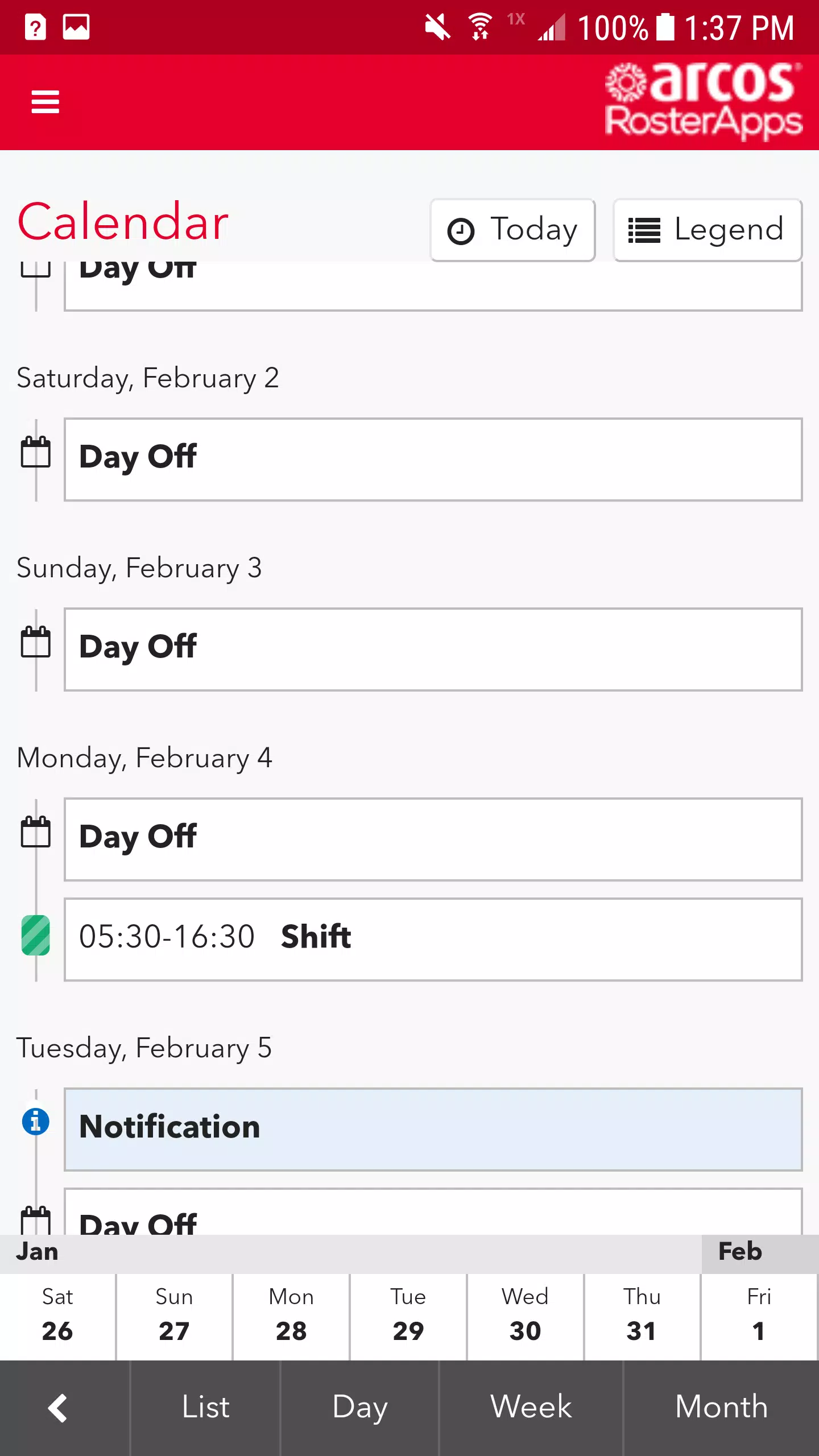The image size is (819, 1456).
Task: Tap the blue info Notification icon
Action: point(35,1122)
